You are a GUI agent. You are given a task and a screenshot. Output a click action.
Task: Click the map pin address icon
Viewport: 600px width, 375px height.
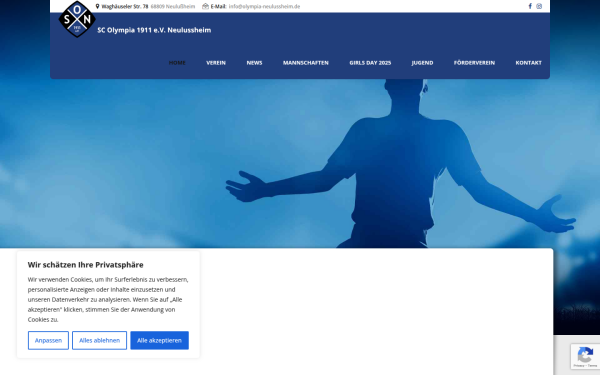click(97, 6)
